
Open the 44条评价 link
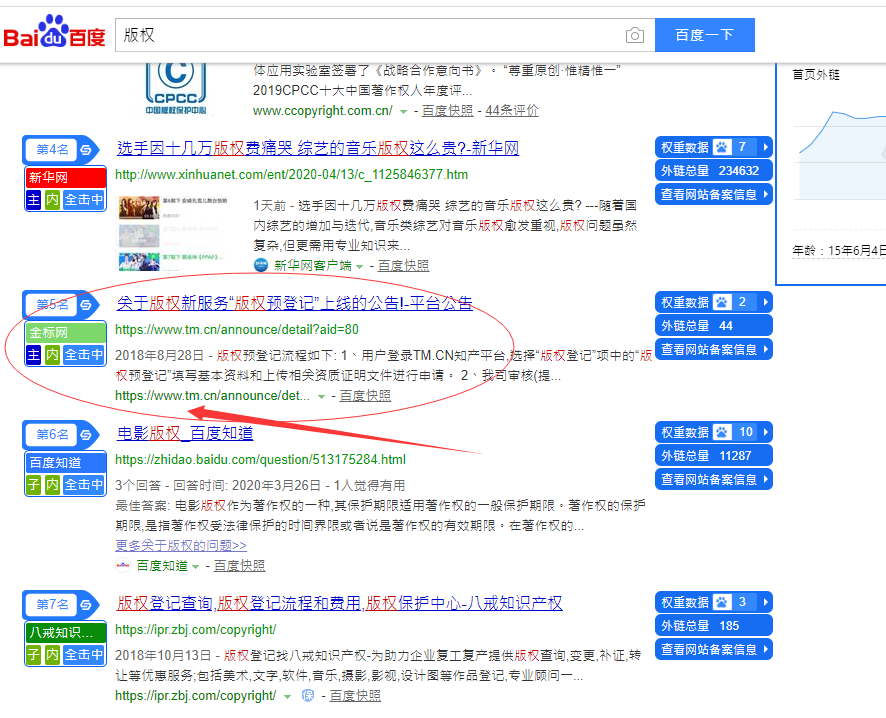[512, 111]
